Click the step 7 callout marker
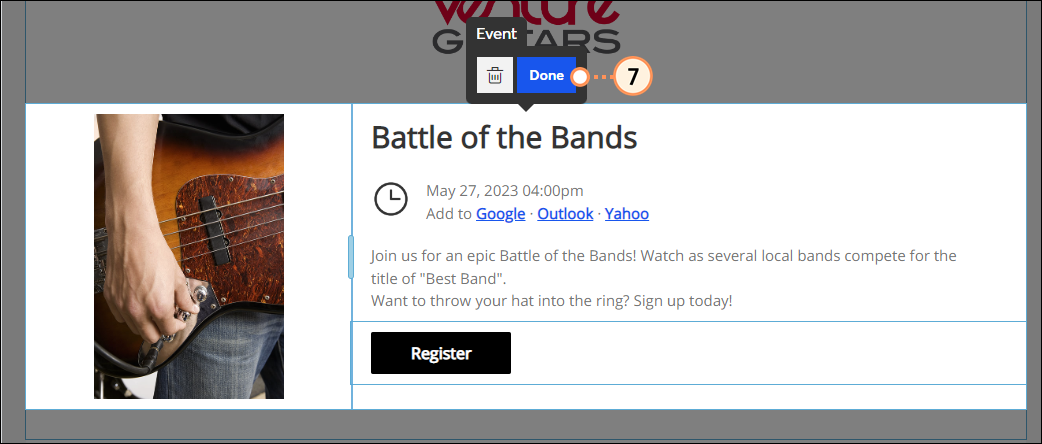1042x444 pixels. click(632, 76)
